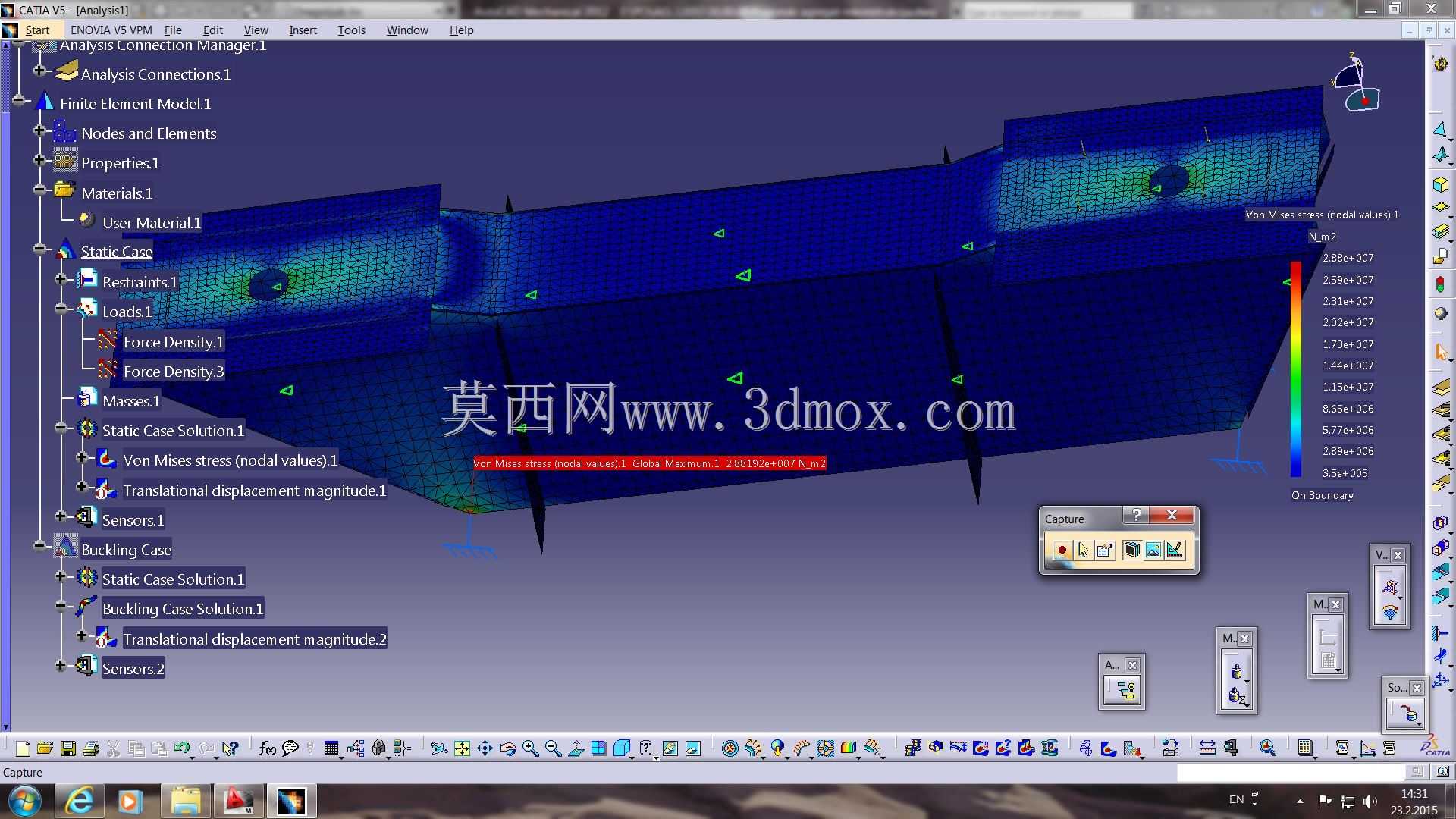Viewport: 1456px width, 819px height.
Task: Select Properties.1 in the tree
Action: click(x=120, y=163)
